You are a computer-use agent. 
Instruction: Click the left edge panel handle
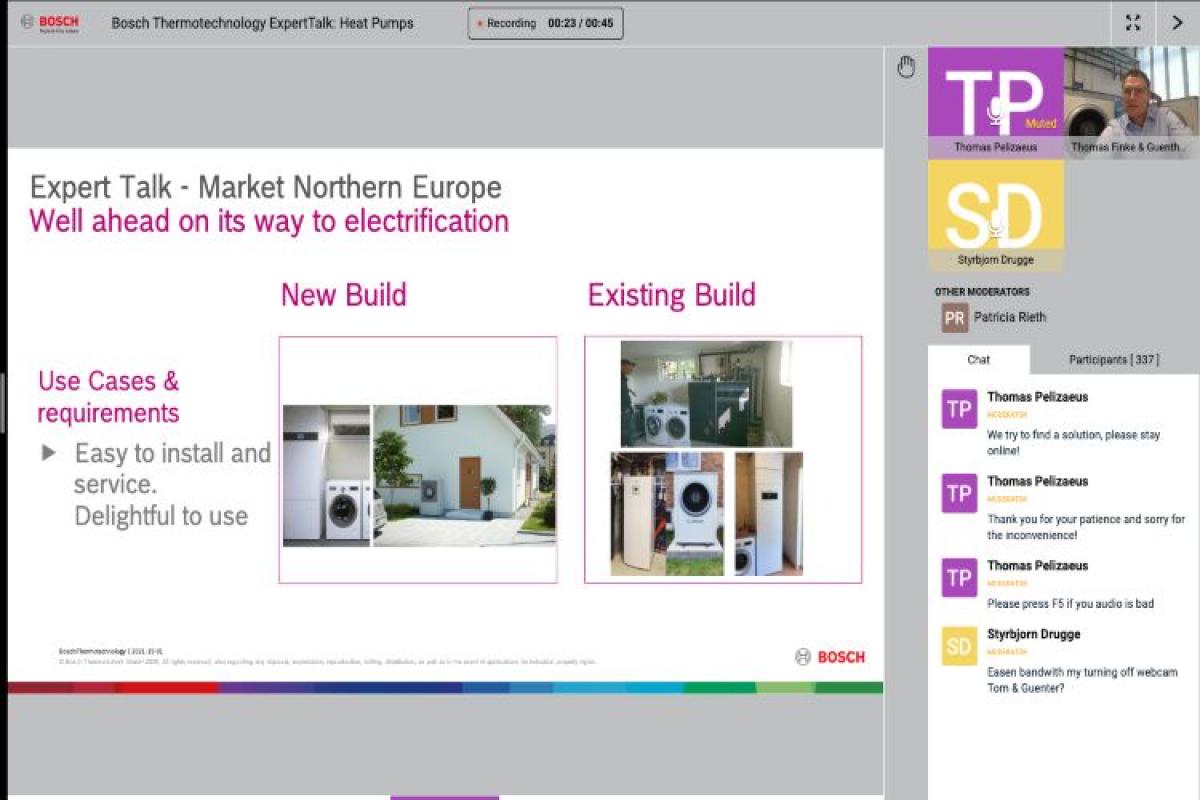[x=3, y=402]
